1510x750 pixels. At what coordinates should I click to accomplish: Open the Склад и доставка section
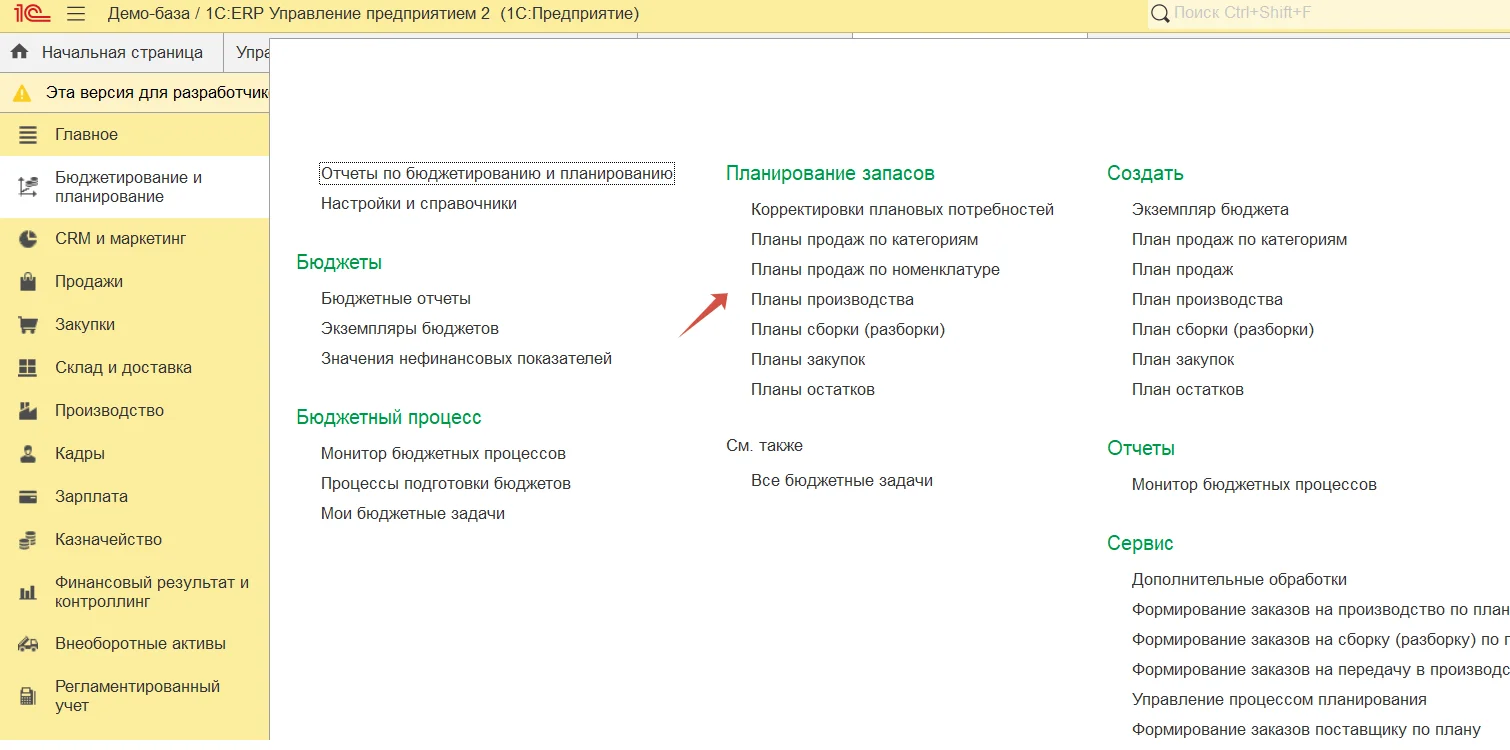134,368
